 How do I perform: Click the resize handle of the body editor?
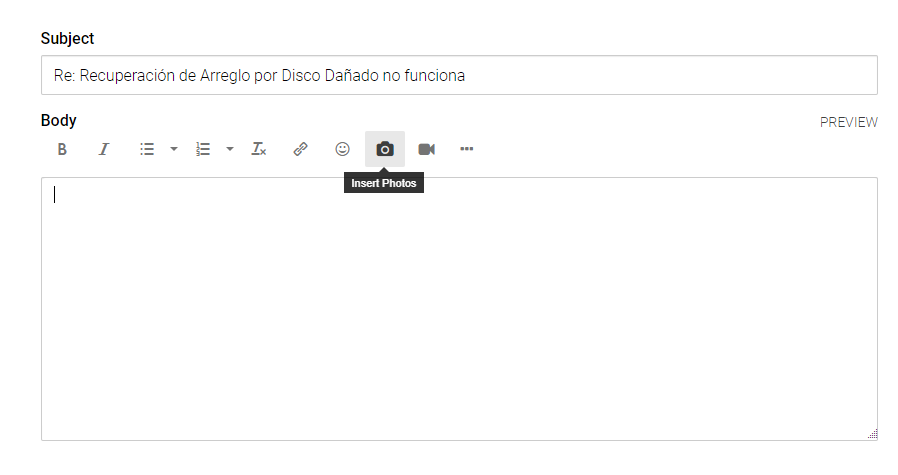(x=872, y=434)
